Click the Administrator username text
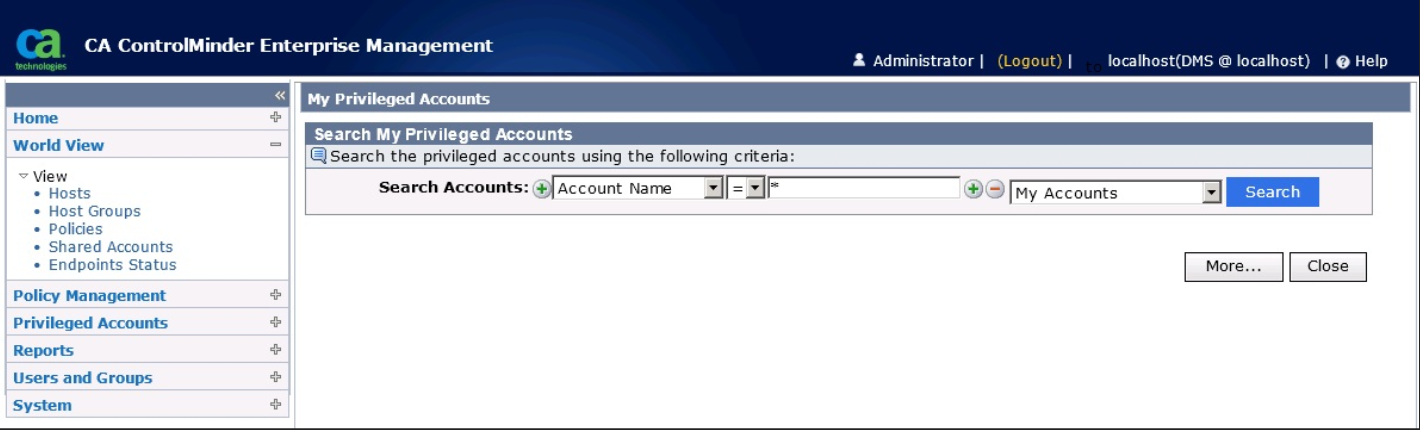Viewport: 1420px width, 430px height. [x=923, y=61]
